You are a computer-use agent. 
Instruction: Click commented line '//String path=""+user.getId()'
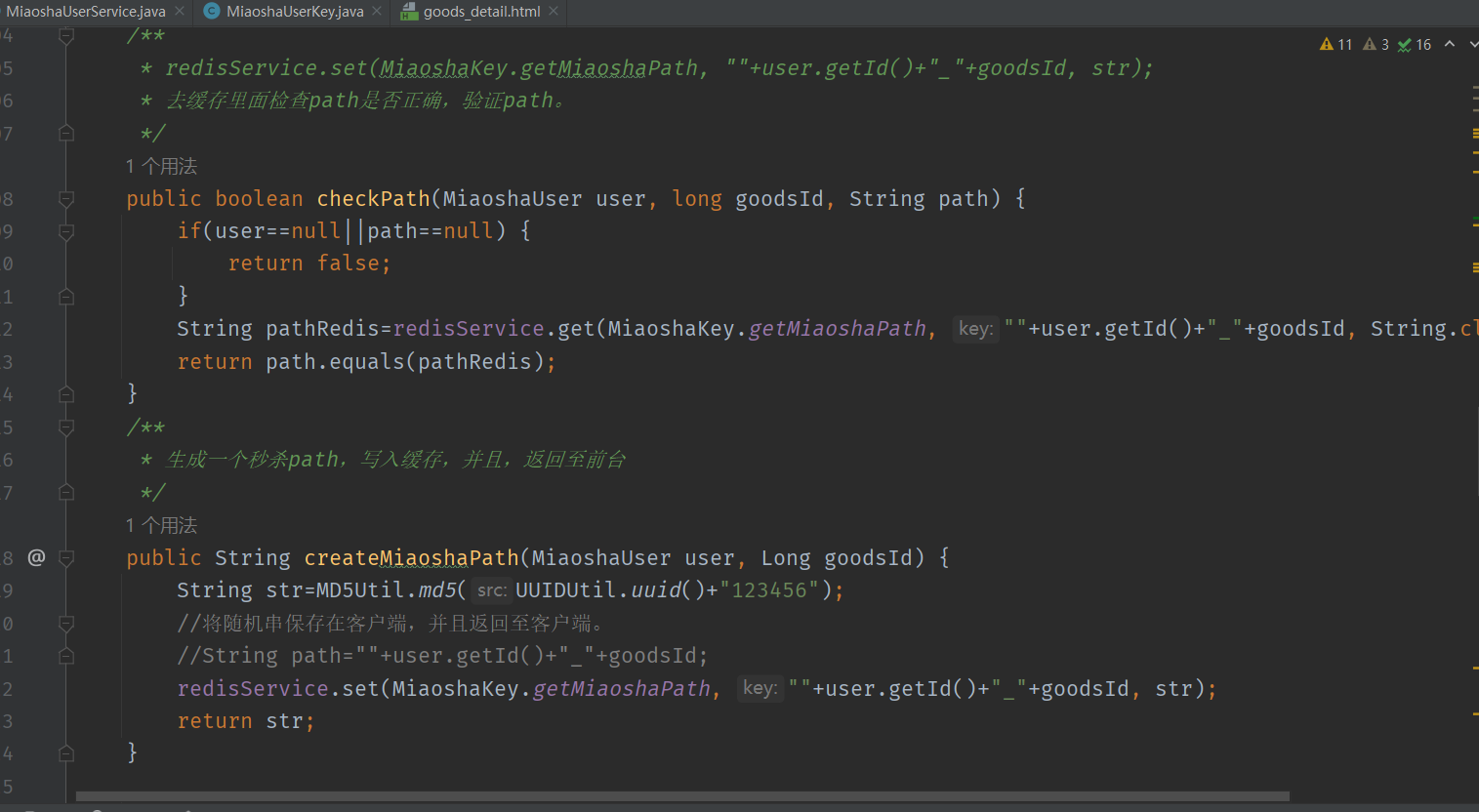coord(442,656)
